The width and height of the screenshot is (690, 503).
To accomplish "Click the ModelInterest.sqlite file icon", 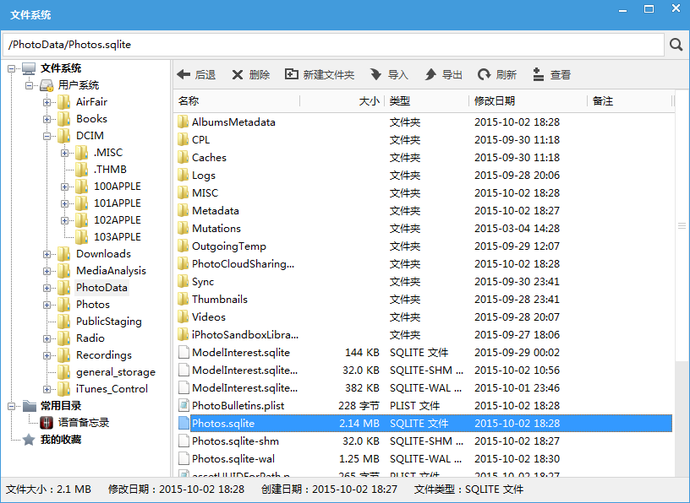I will pyautogui.click(x=184, y=352).
